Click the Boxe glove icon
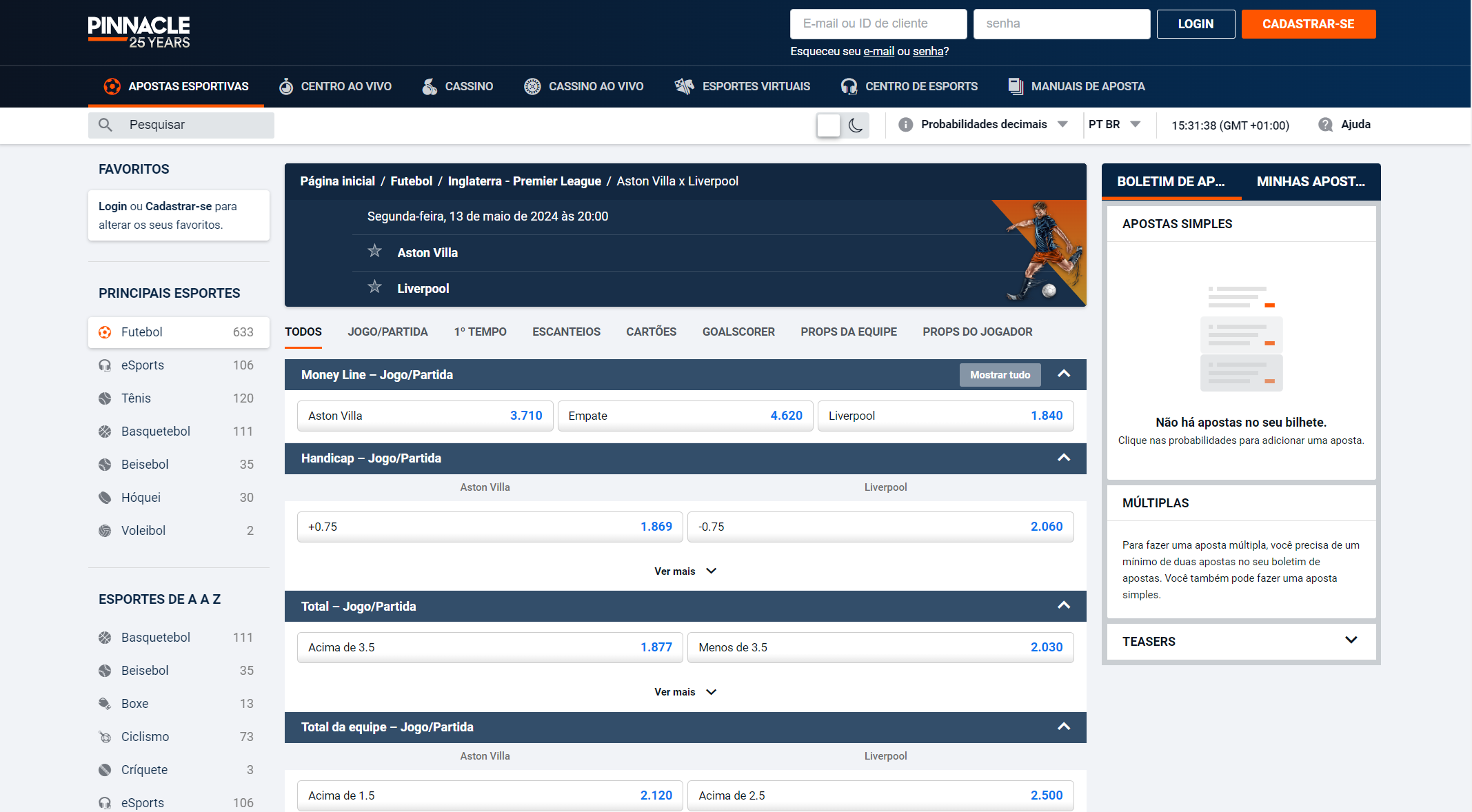 (105, 704)
